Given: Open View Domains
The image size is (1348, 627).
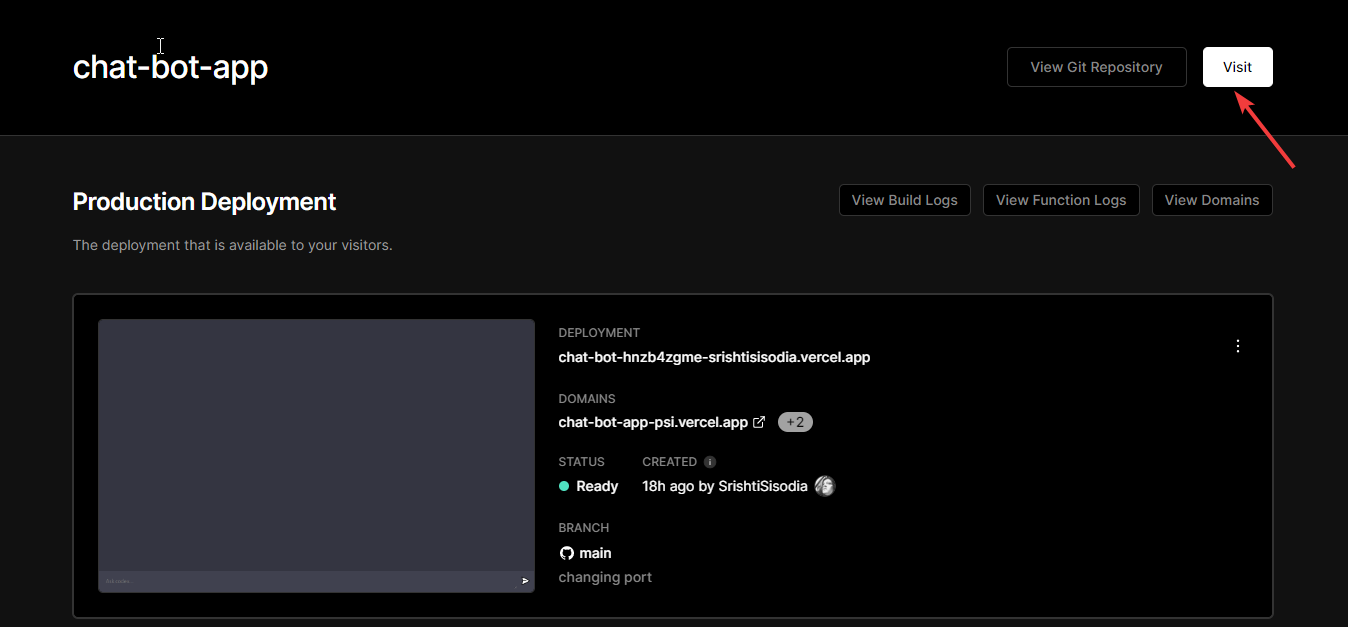Looking at the screenshot, I should pyautogui.click(x=1212, y=200).
